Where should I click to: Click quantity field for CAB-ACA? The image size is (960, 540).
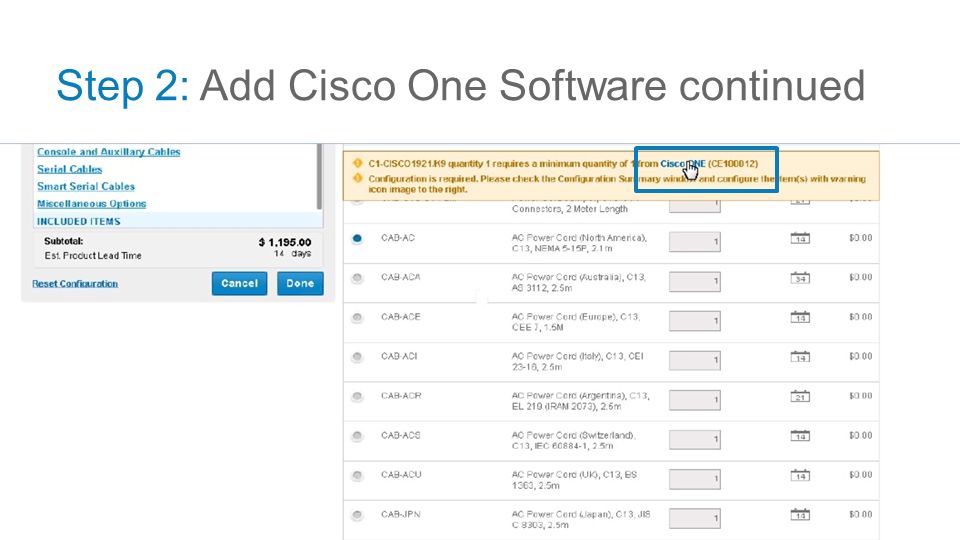(694, 281)
